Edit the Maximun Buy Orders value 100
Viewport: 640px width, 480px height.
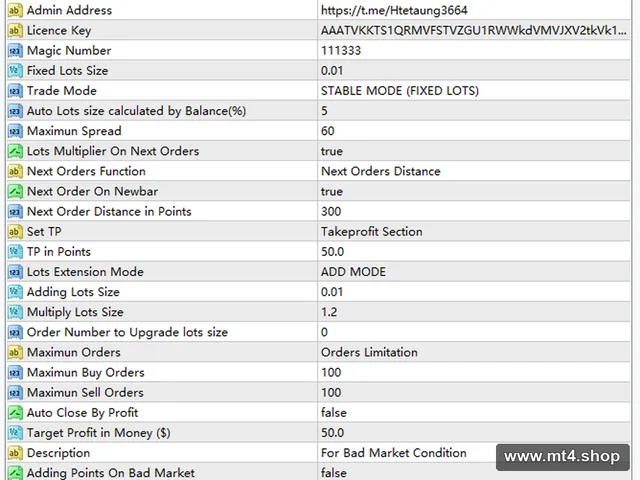pos(474,372)
